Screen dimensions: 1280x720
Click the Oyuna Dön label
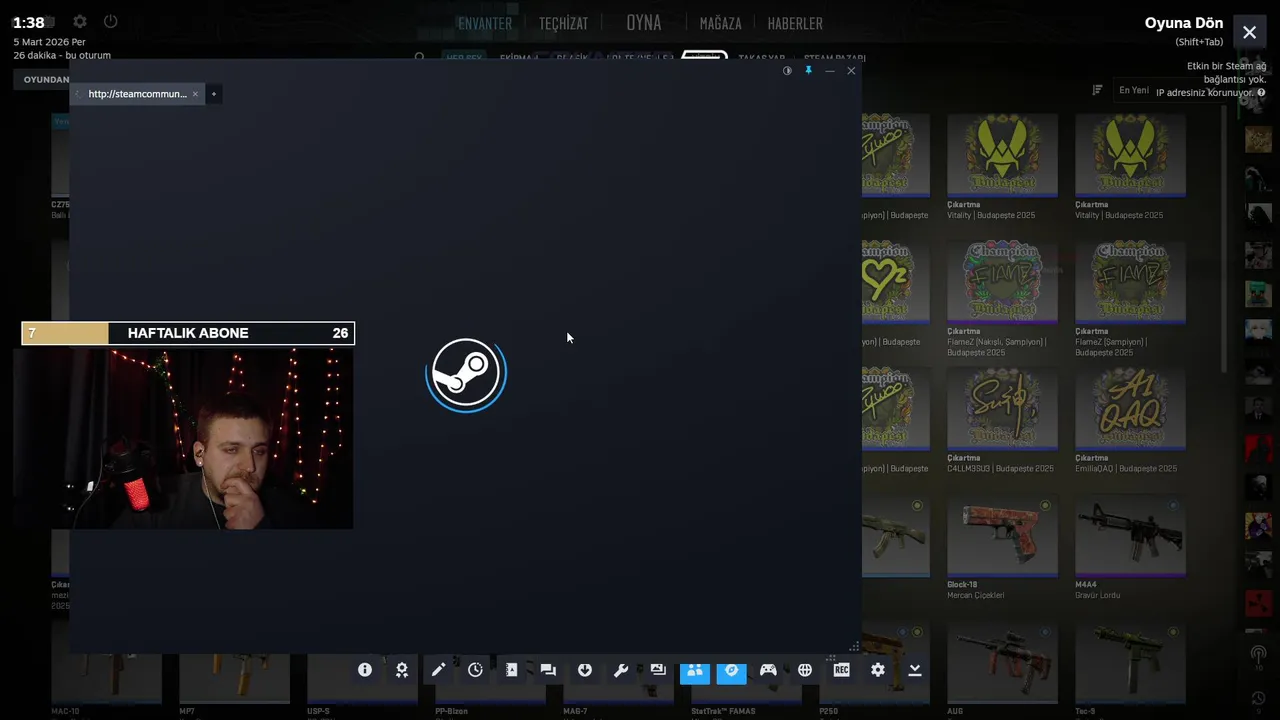point(1184,23)
